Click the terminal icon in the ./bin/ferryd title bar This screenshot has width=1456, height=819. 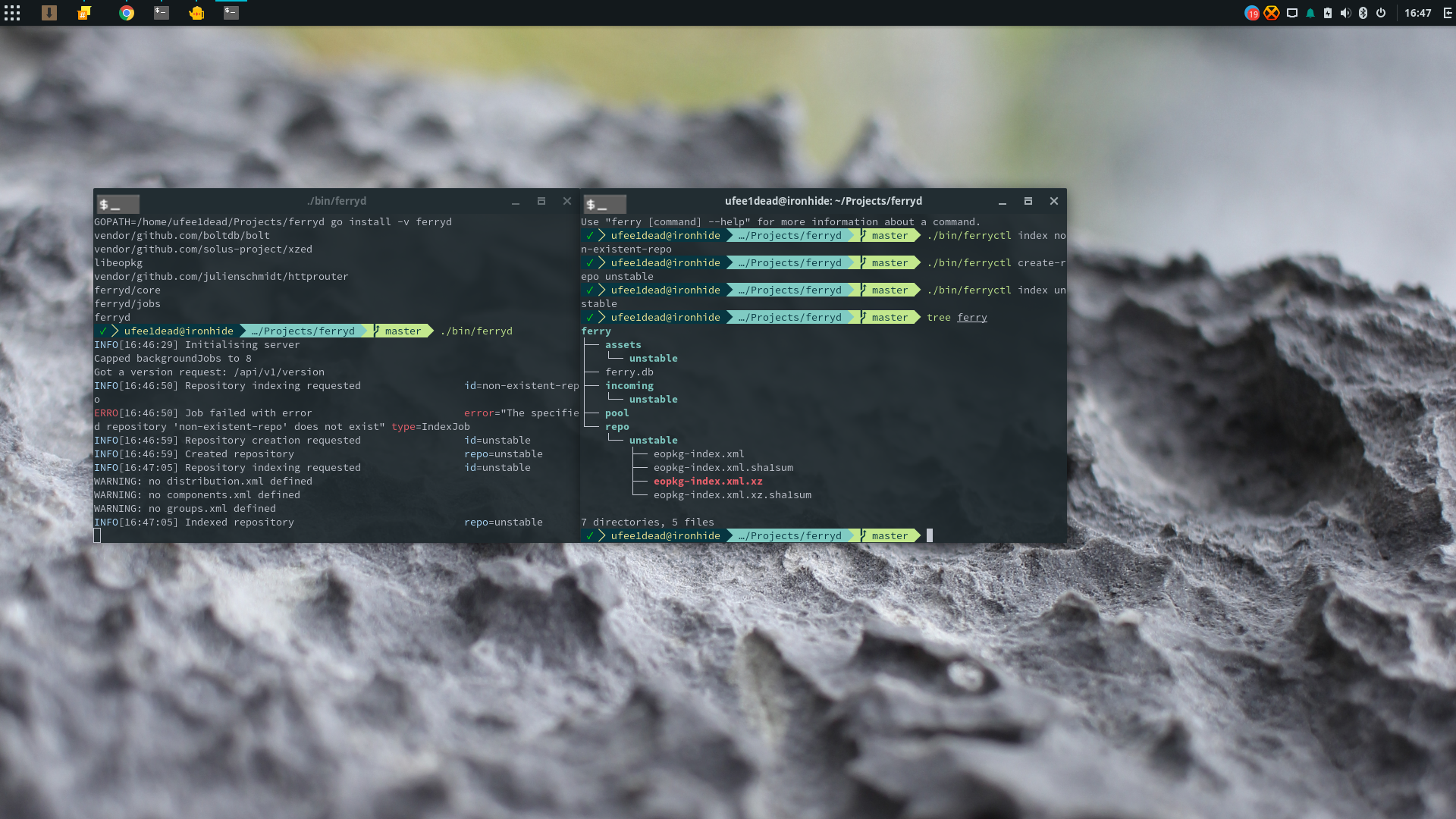pos(118,204)
